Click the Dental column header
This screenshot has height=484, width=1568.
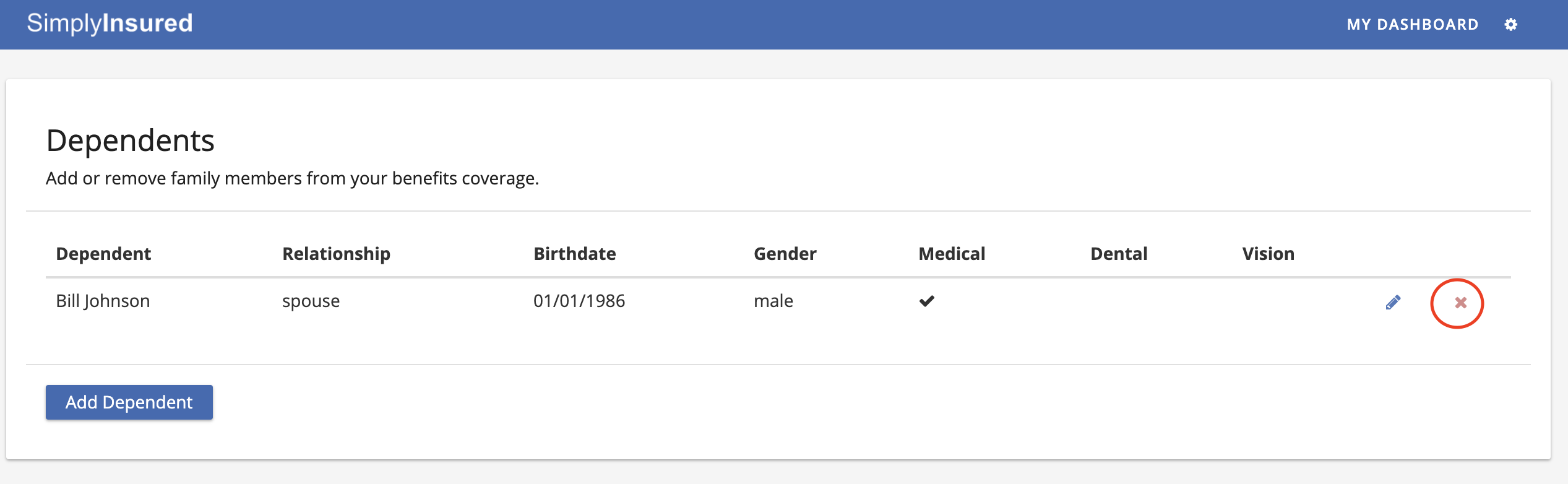click(x=1119, y=254)
